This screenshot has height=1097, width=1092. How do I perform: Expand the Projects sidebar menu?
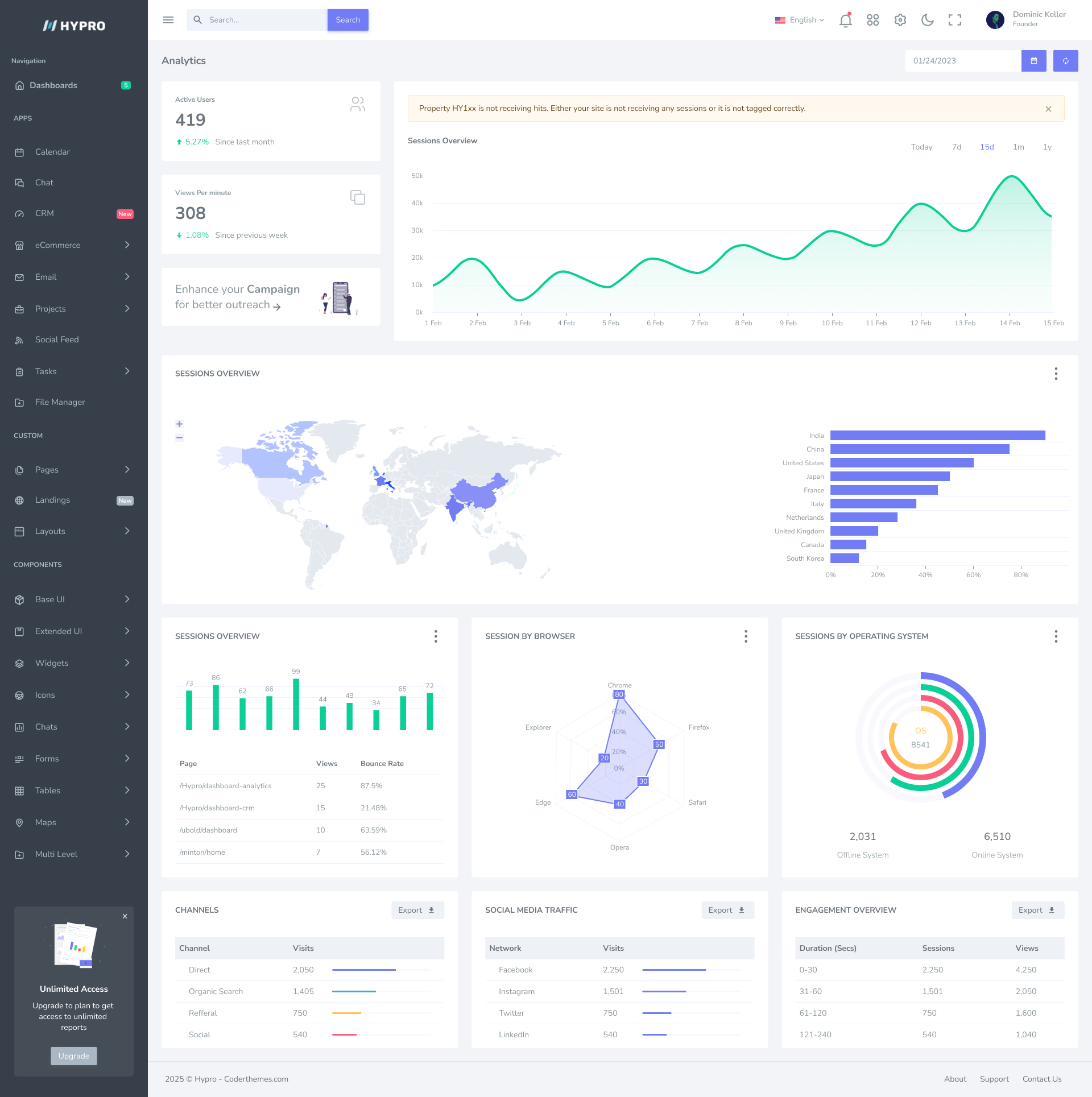50,309
